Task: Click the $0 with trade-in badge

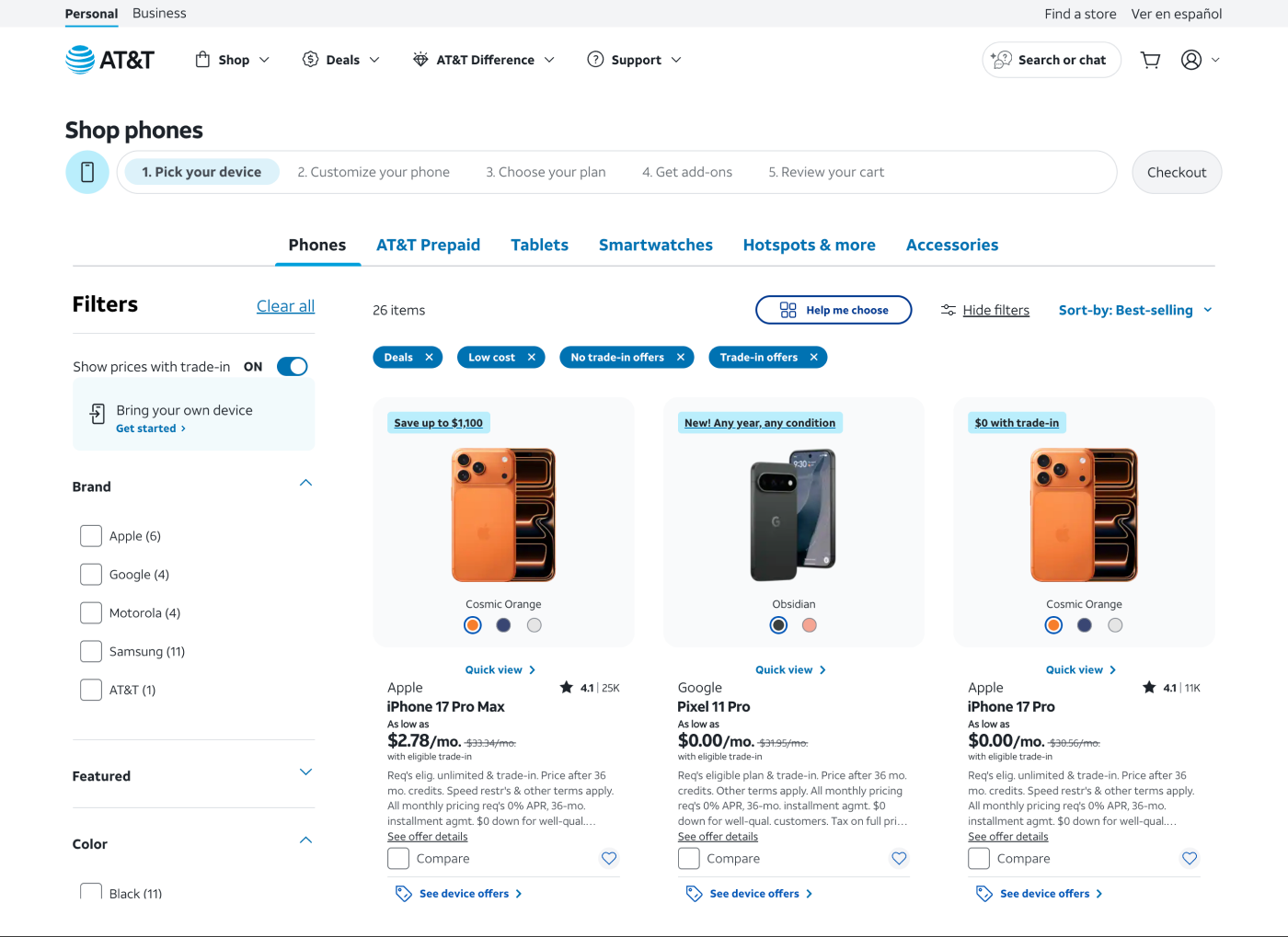Action: coord(1017,423)
